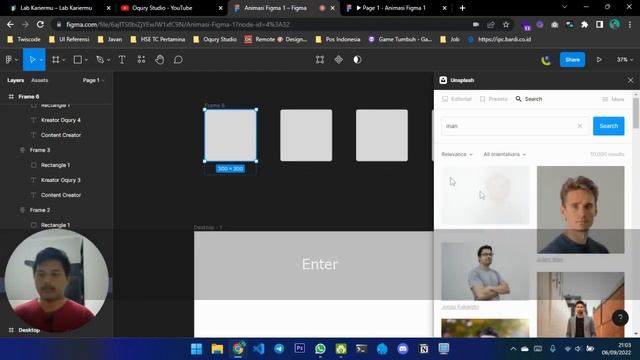The width and height of the screenshot is (640, 360).
Task: Open the Help question mark button
Action: (620, 318)
